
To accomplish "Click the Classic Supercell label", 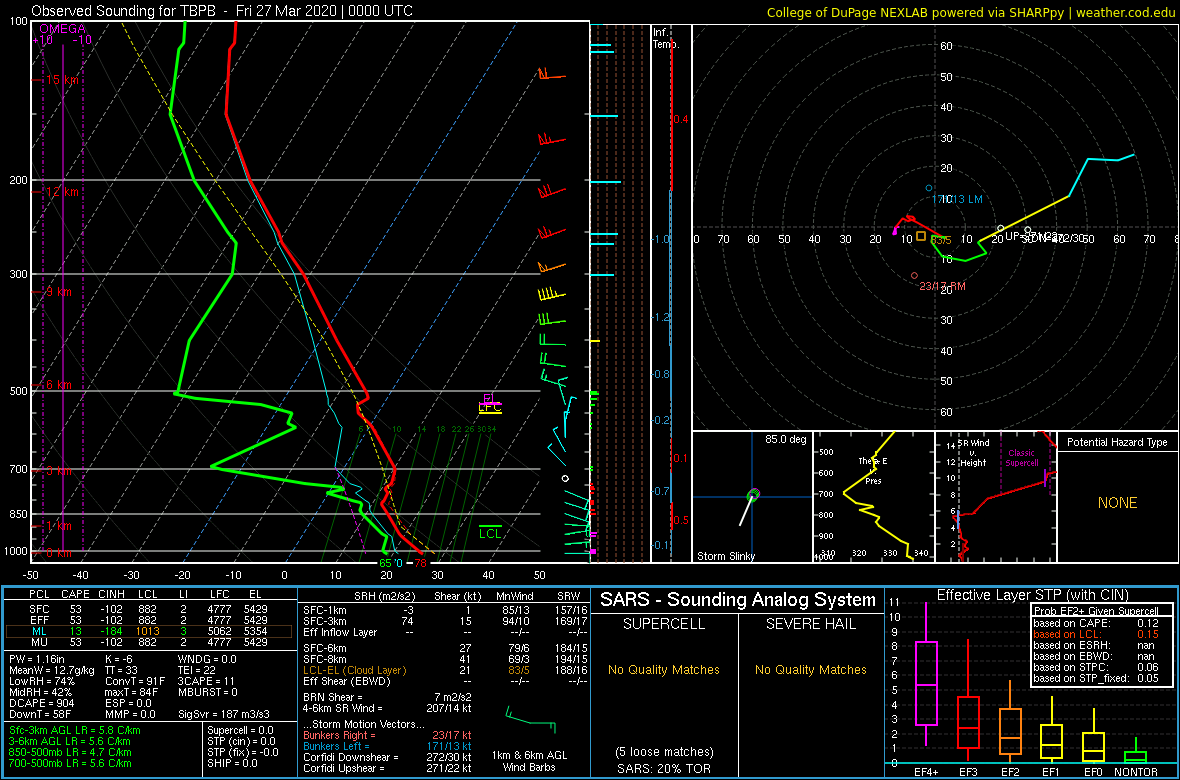I will pyautogui.click(x=1023, y=459).
